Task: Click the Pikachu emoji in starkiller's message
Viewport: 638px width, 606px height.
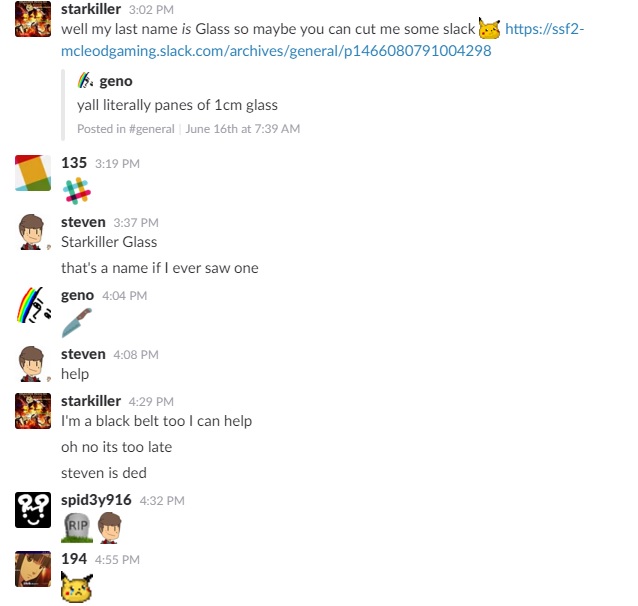Action: pos(489,29)
